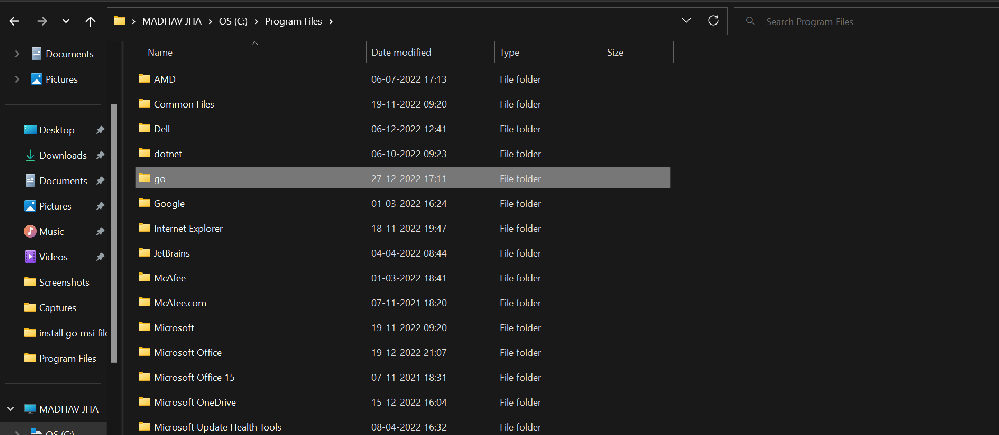Select Microsoft Update Health Tools folder
999x435 pixels.
coord(218,427)
